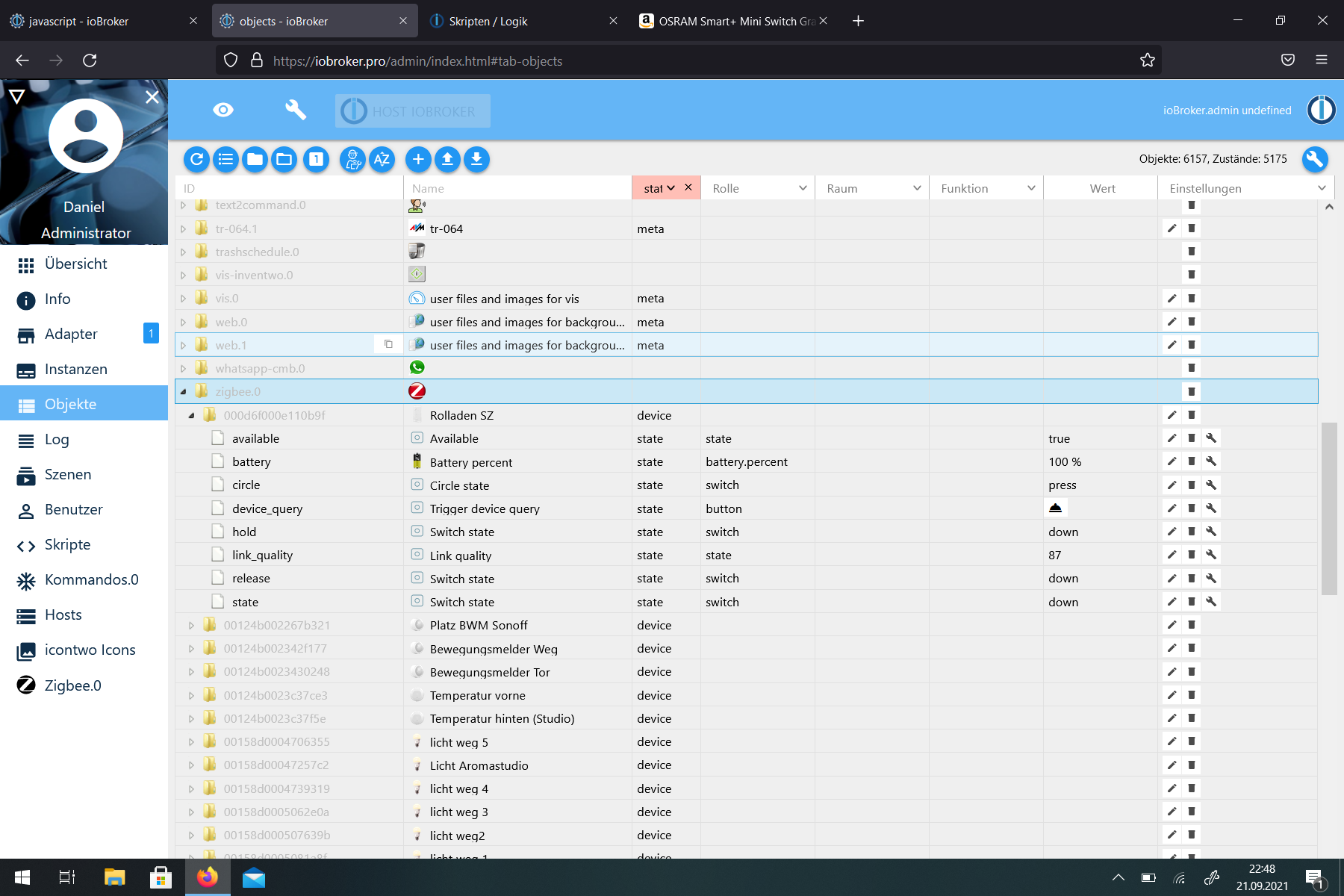Open the Einstellungen filter dropdown
Viewport: 1344px width, 896px height.
(x=1247, y=188)
